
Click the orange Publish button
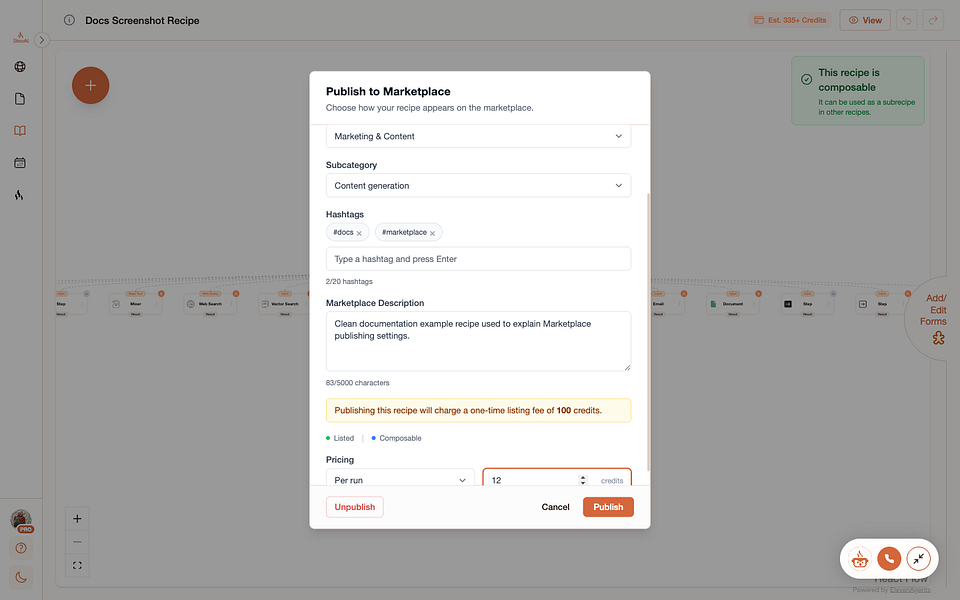608,507
